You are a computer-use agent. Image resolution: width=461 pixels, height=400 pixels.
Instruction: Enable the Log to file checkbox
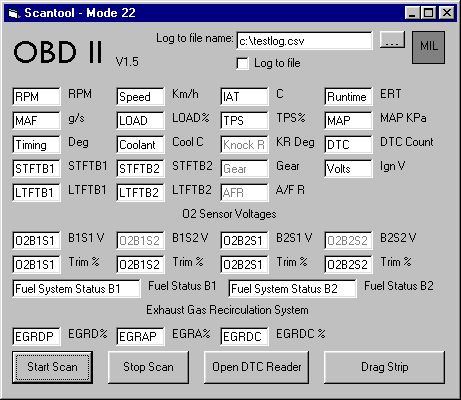[242, 63]
